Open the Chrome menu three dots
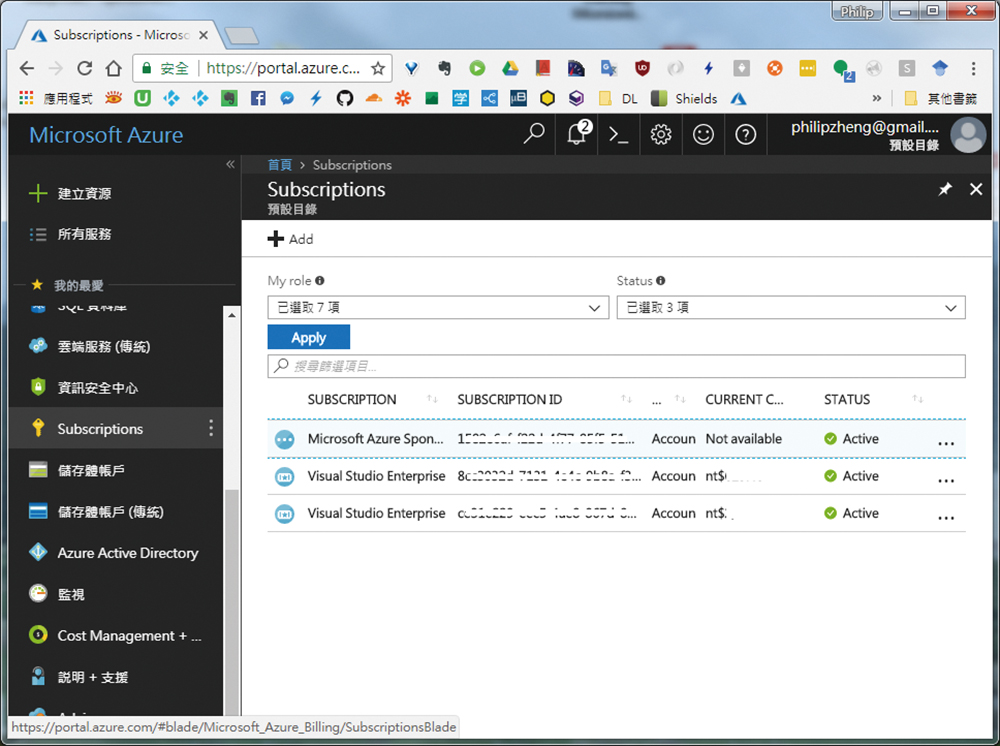The image size is (1000, 746). (973, 68)
